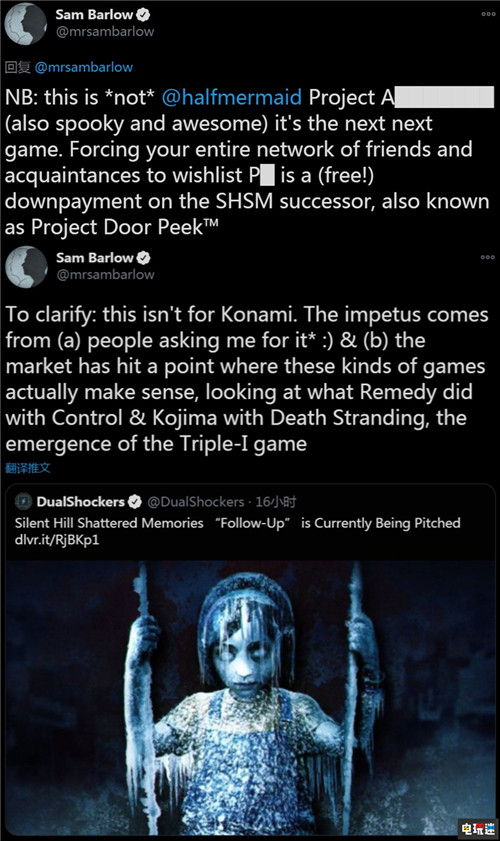Click quoted tweet headline about Shattered Memories

click(x=238, y=523)
